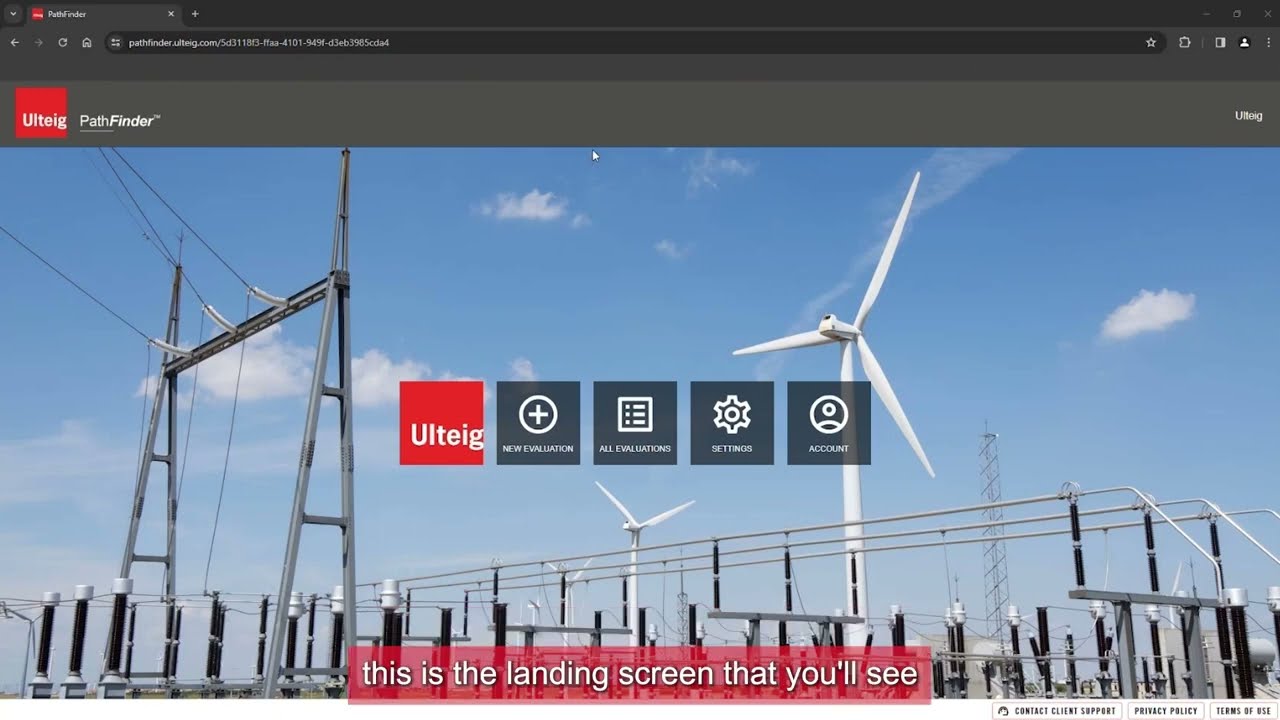Open a new browser tab
Screen dimensions: 1280x720
195,14
